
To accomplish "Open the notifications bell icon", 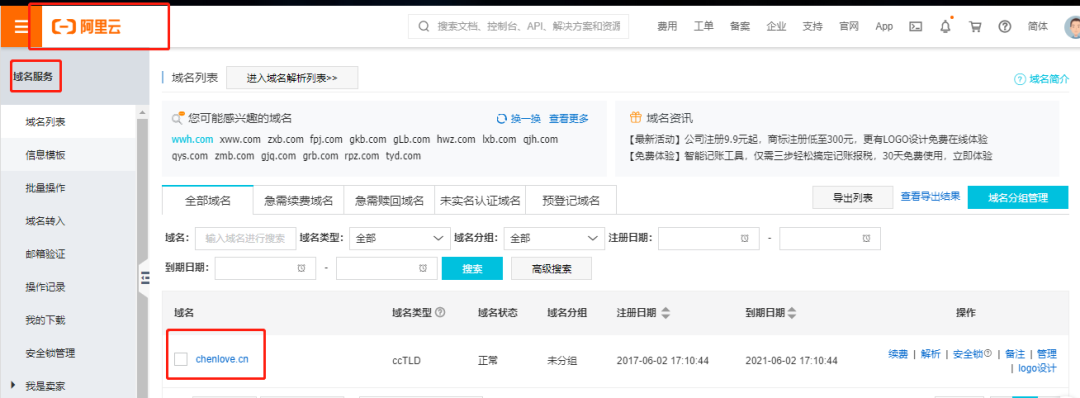I will (946, 27).
